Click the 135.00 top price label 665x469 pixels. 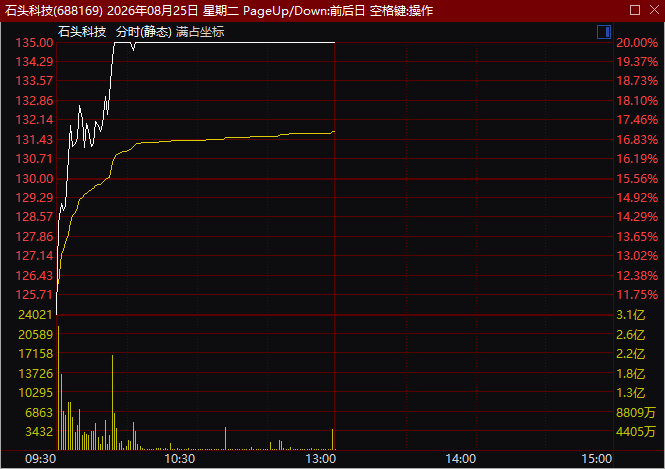pos(34,43)
